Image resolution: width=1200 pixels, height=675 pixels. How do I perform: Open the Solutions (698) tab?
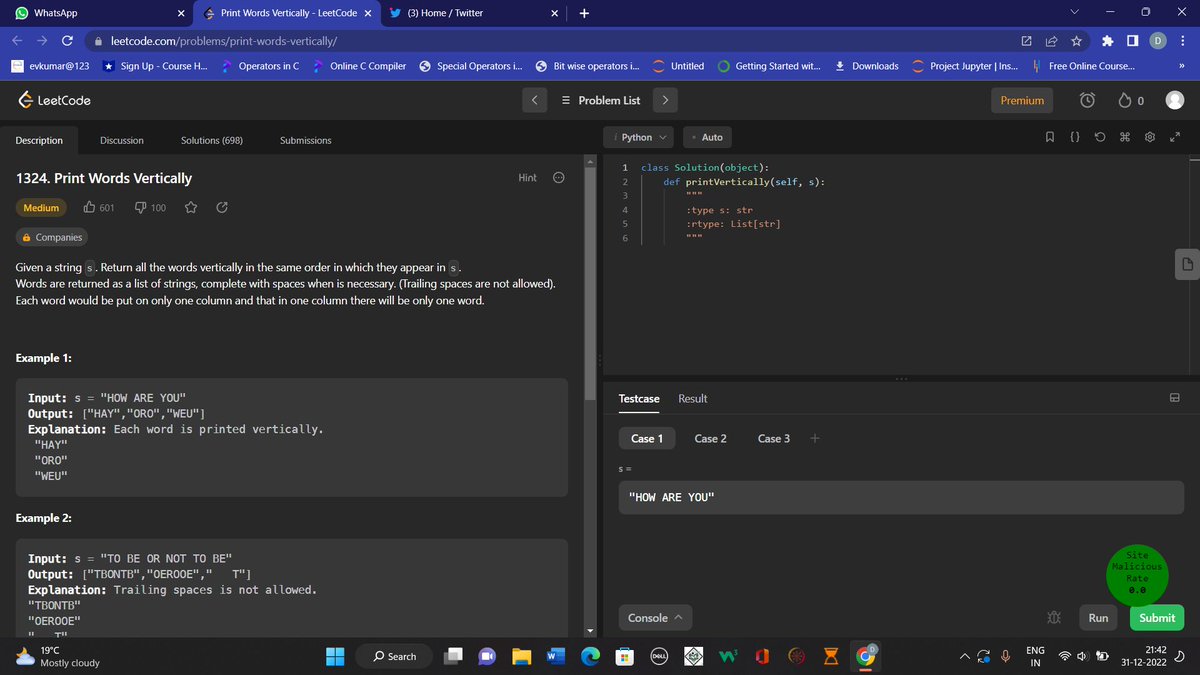pos(211,140)
